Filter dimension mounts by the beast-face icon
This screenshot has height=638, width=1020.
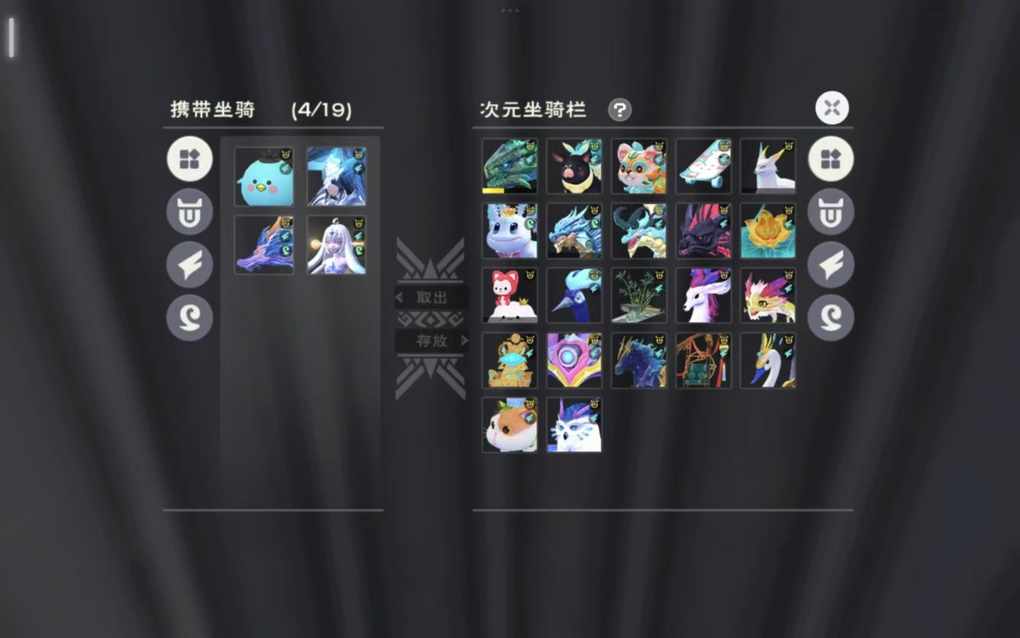pyautogui.click(x=831, y=211)
